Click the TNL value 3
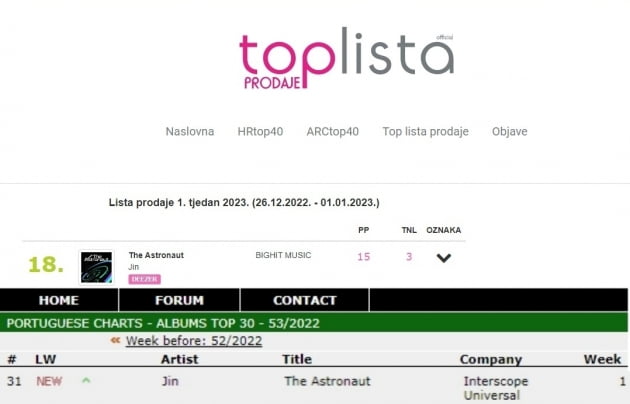 coord(409,257)
